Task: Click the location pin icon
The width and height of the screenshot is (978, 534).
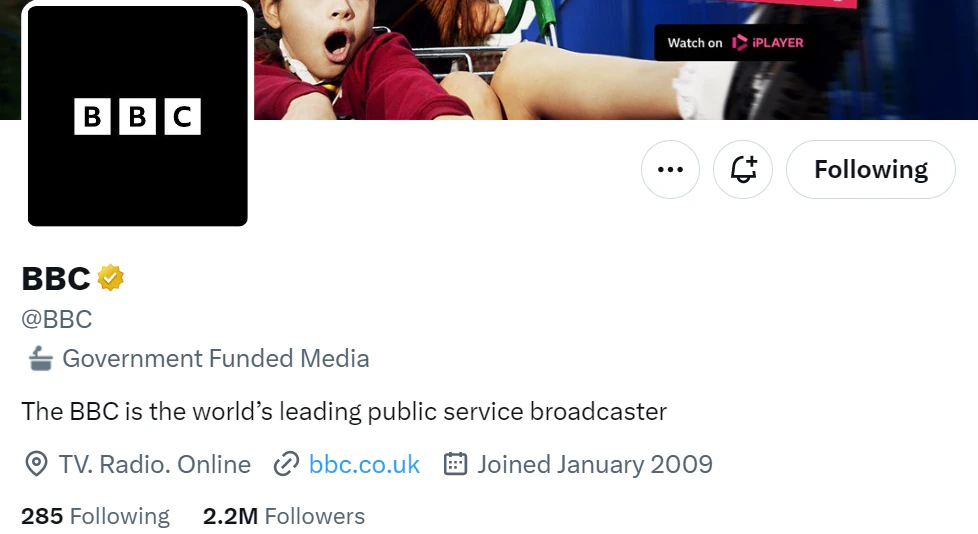Action: [x=36, y=464]
